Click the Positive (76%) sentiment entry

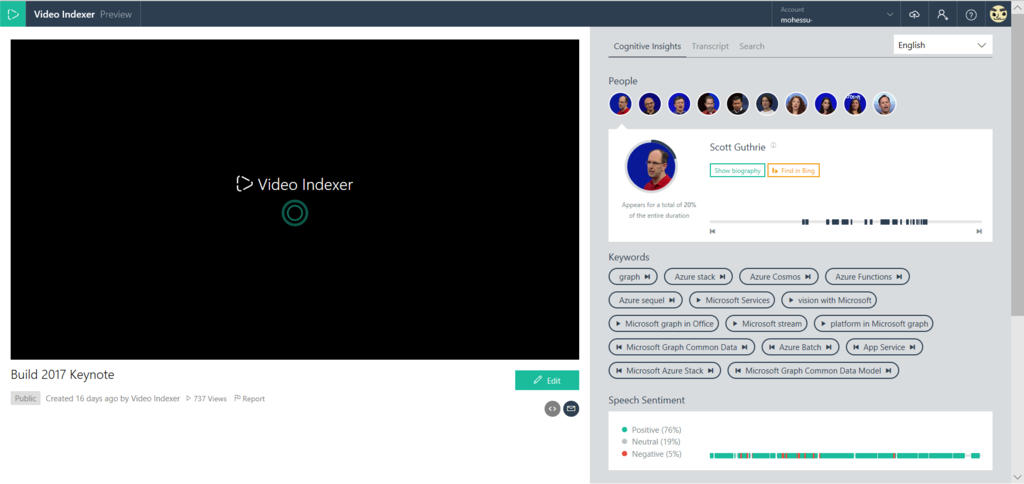[x=652, y=430]
